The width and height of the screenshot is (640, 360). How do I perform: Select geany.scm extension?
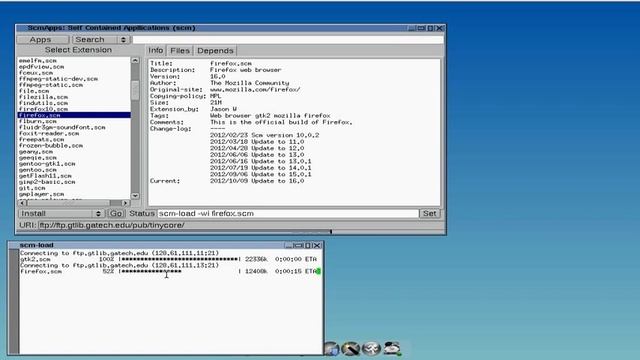pos(74,151)
